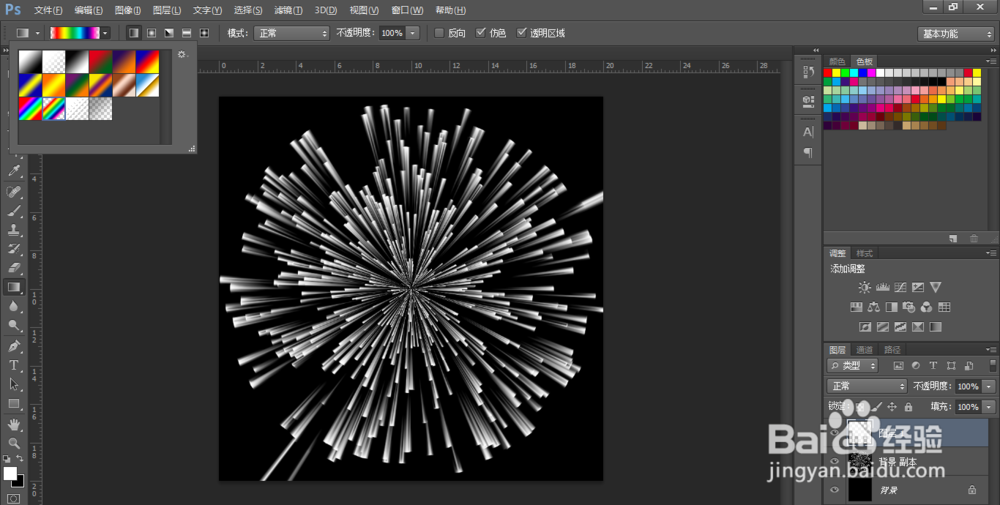The height and width of the screenshot is (505, 1000).
Task: Select the Dodge tool
Action: point(14,326)
